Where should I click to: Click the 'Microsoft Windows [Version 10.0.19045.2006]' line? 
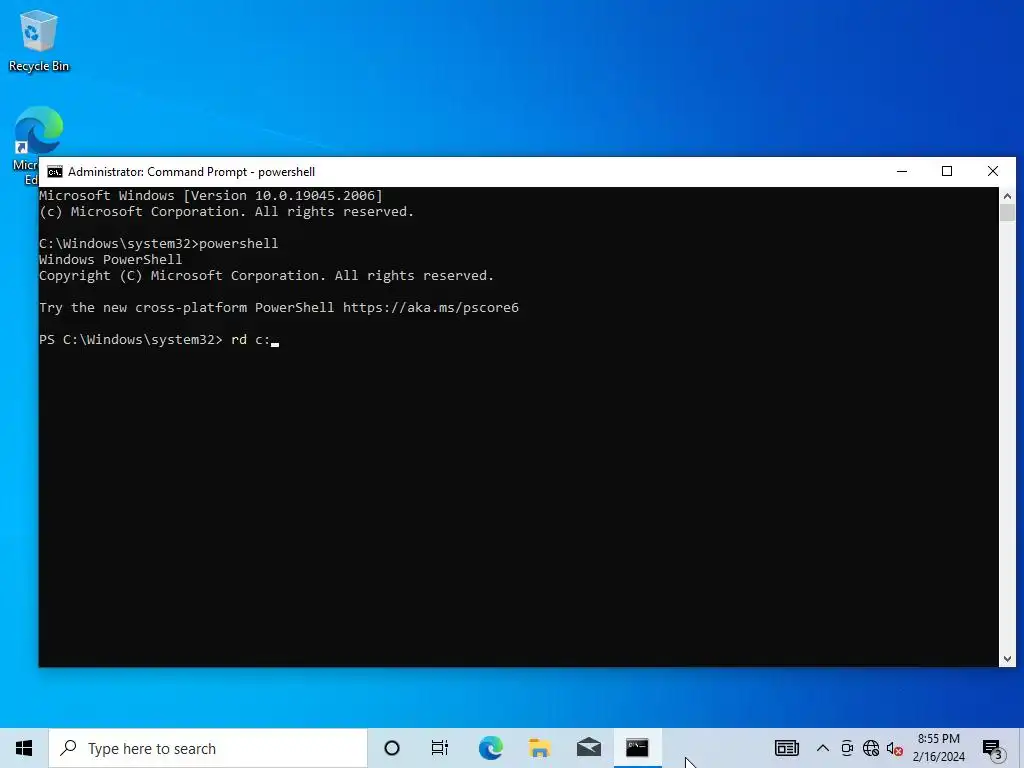(210, 195)
